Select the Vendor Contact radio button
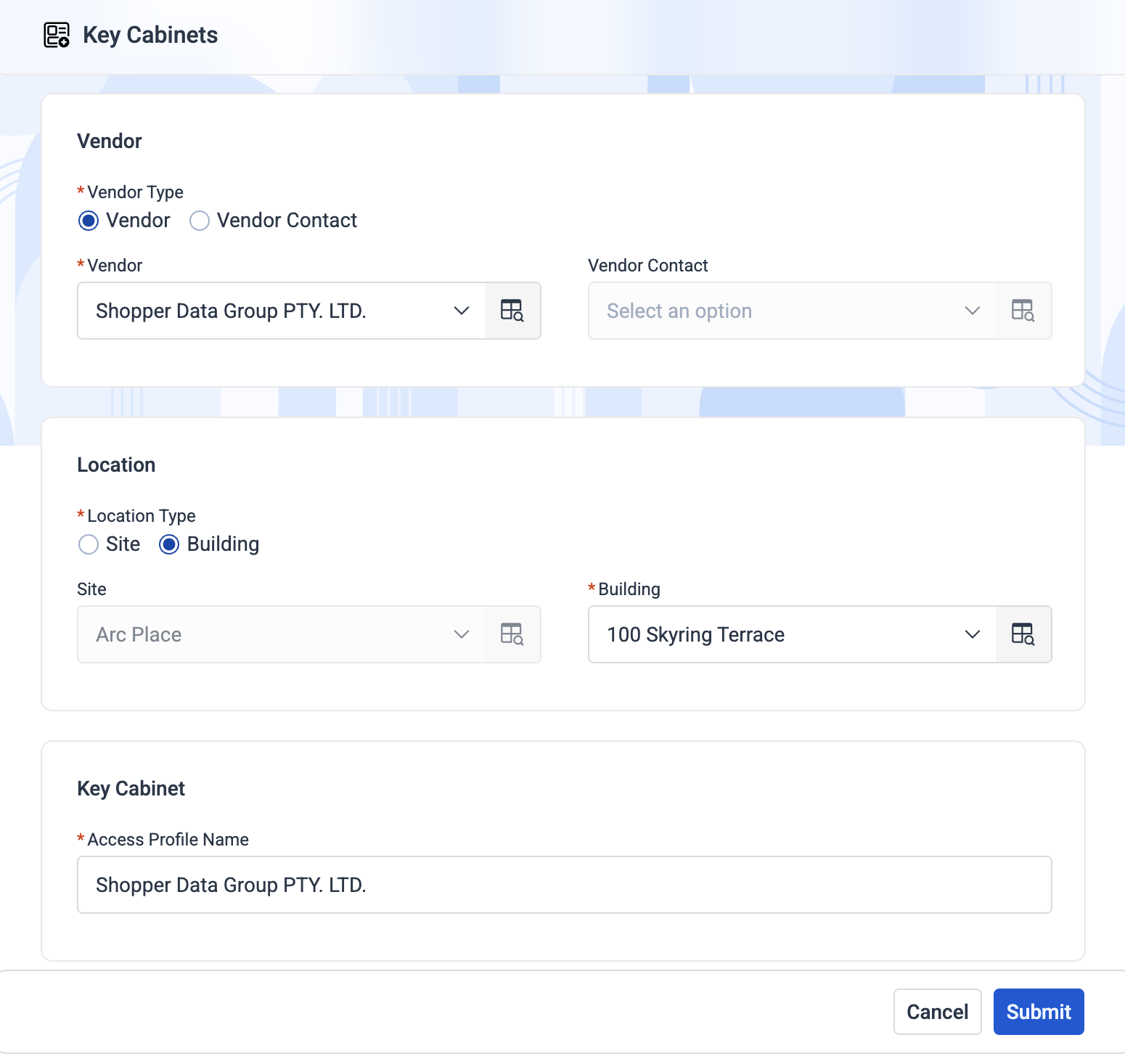 (200, 221)
